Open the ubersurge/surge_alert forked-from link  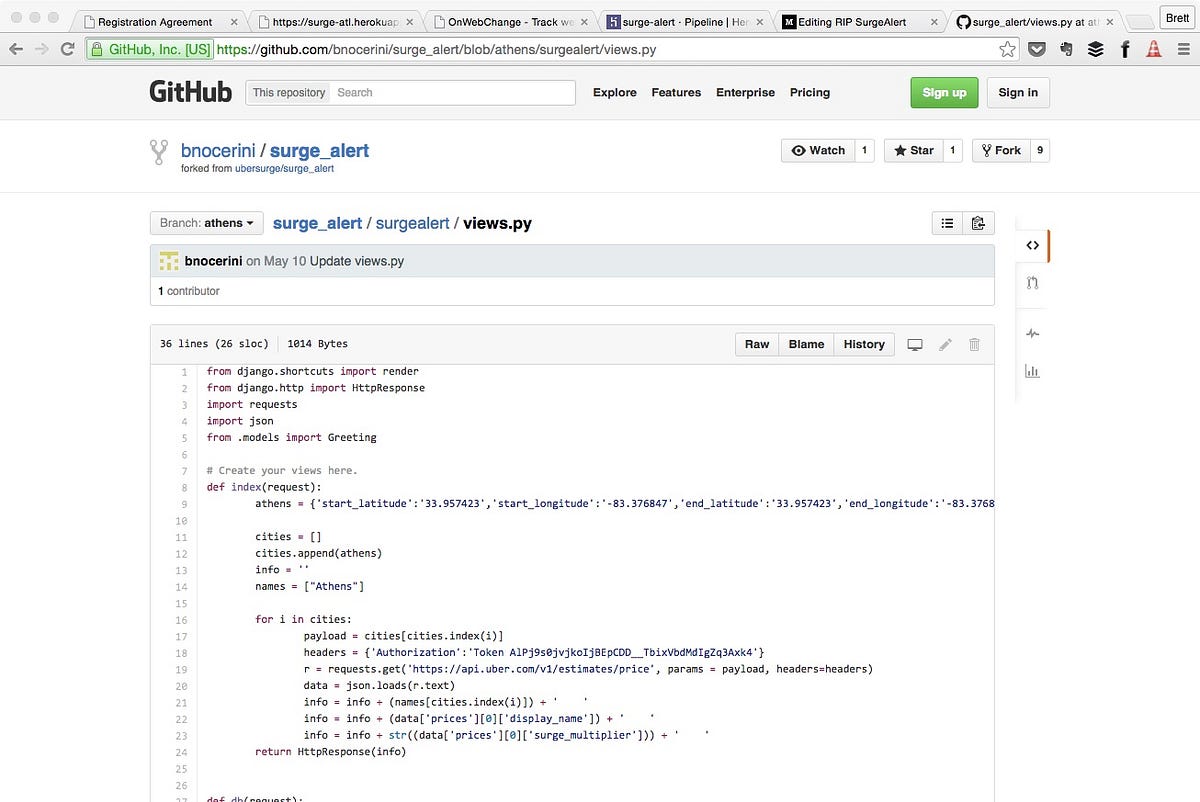point(284,169)
